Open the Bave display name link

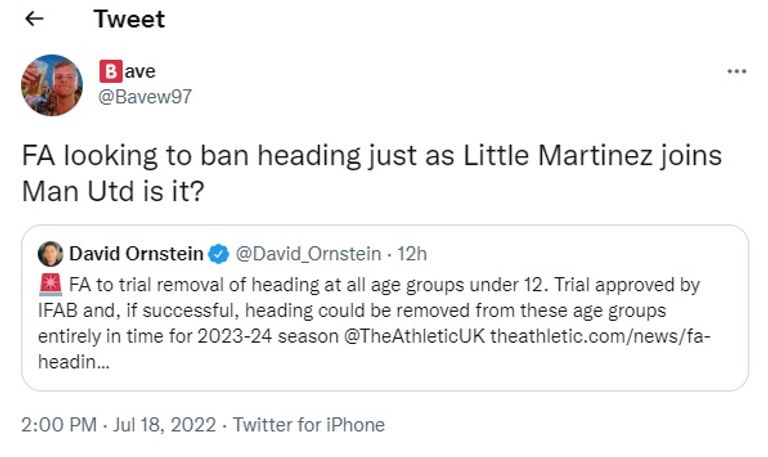141,72
